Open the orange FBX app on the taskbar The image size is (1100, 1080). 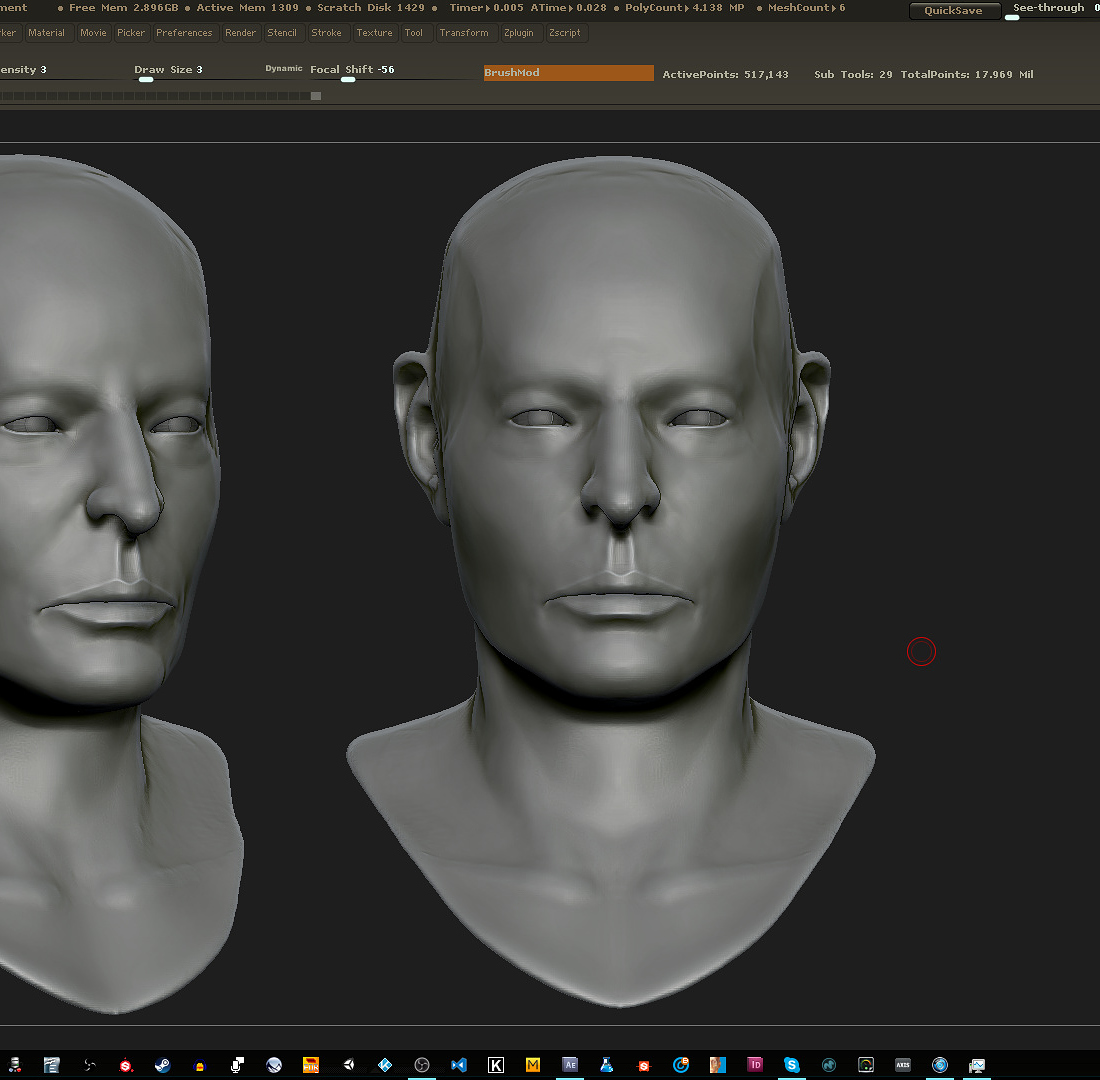pyautogui.click(x=311, y=1065)
